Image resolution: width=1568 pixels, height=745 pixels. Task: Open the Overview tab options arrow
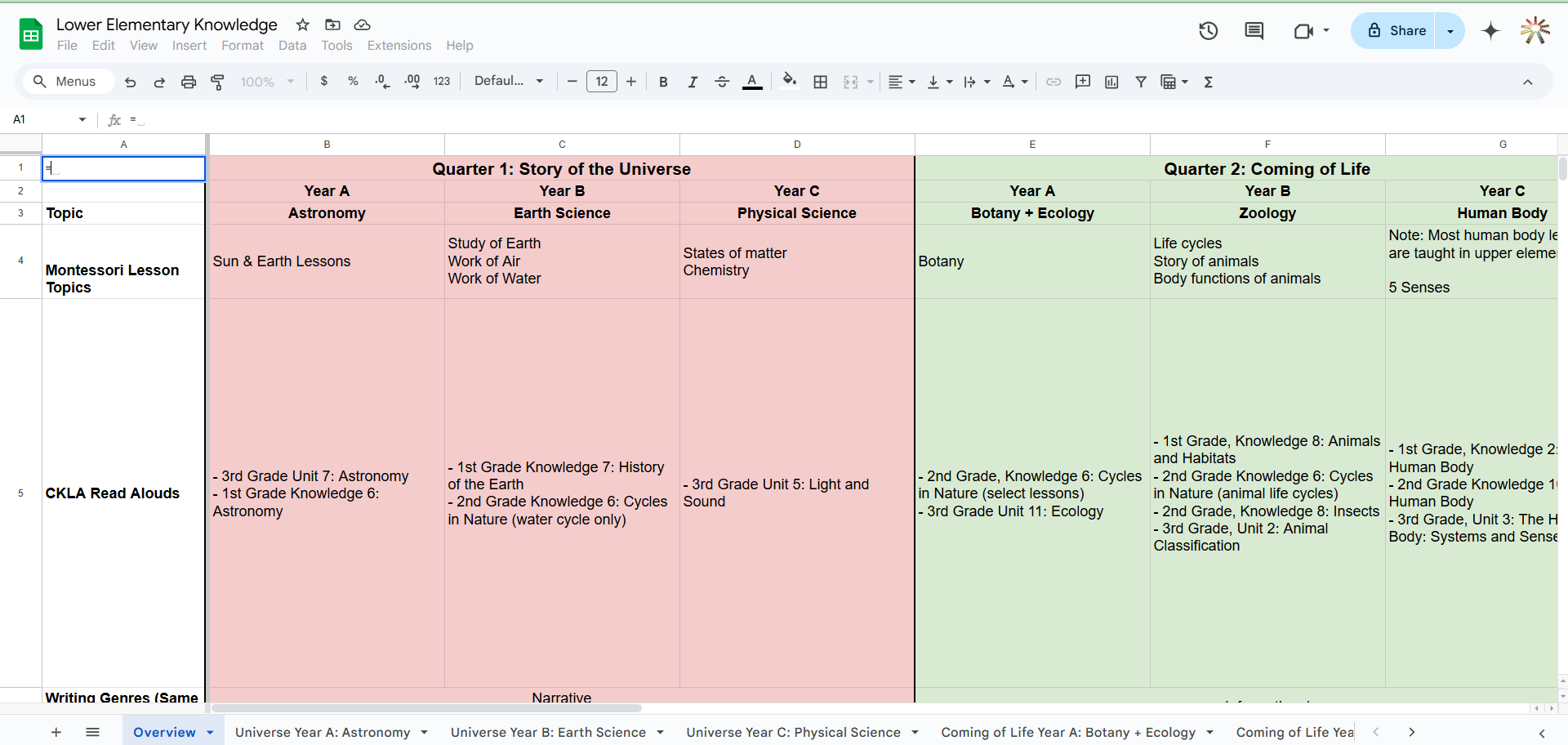pyautogui.click(x=210, y=732)
